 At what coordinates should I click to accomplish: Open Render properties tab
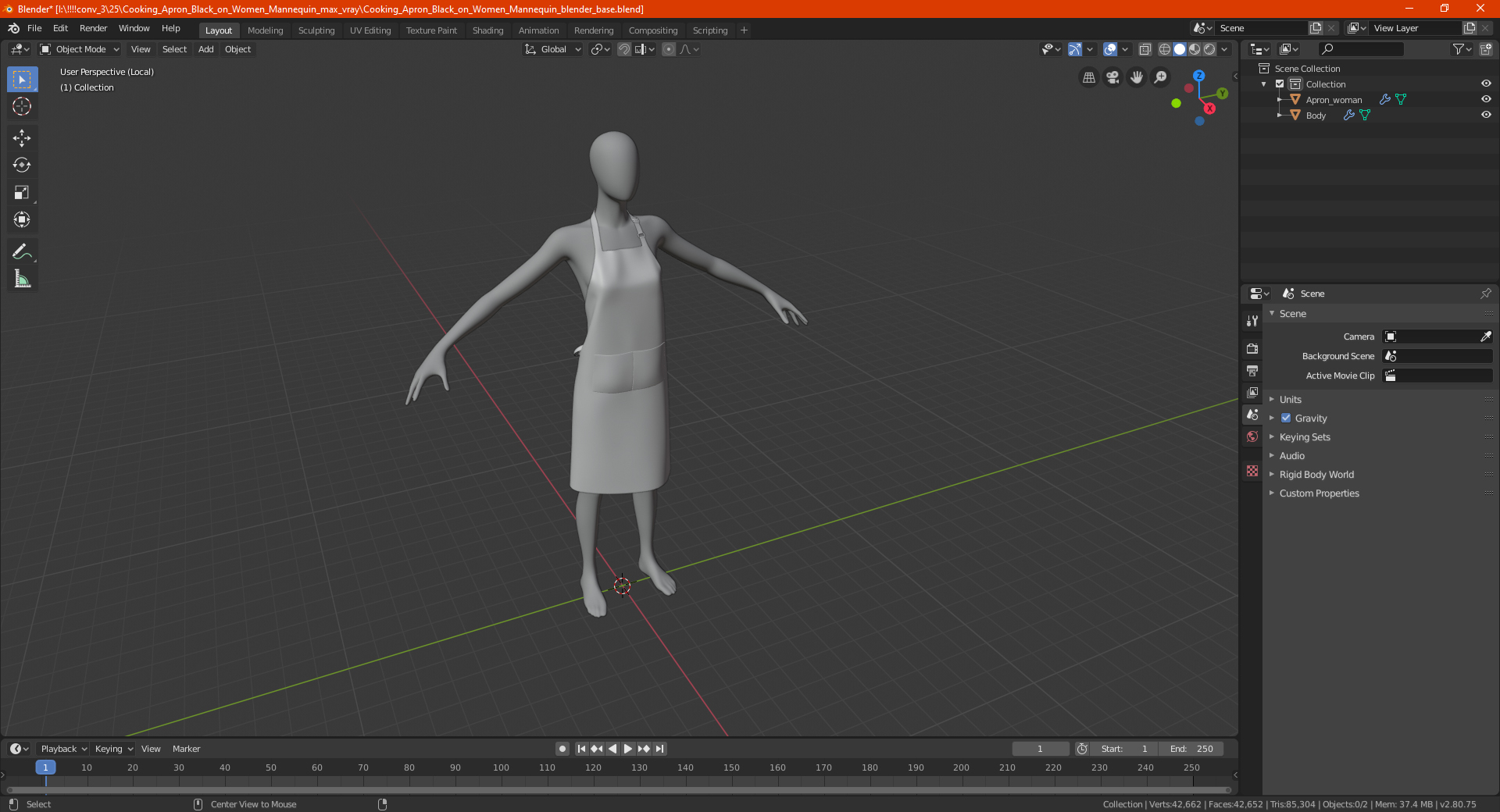[x=1252, y=348]
